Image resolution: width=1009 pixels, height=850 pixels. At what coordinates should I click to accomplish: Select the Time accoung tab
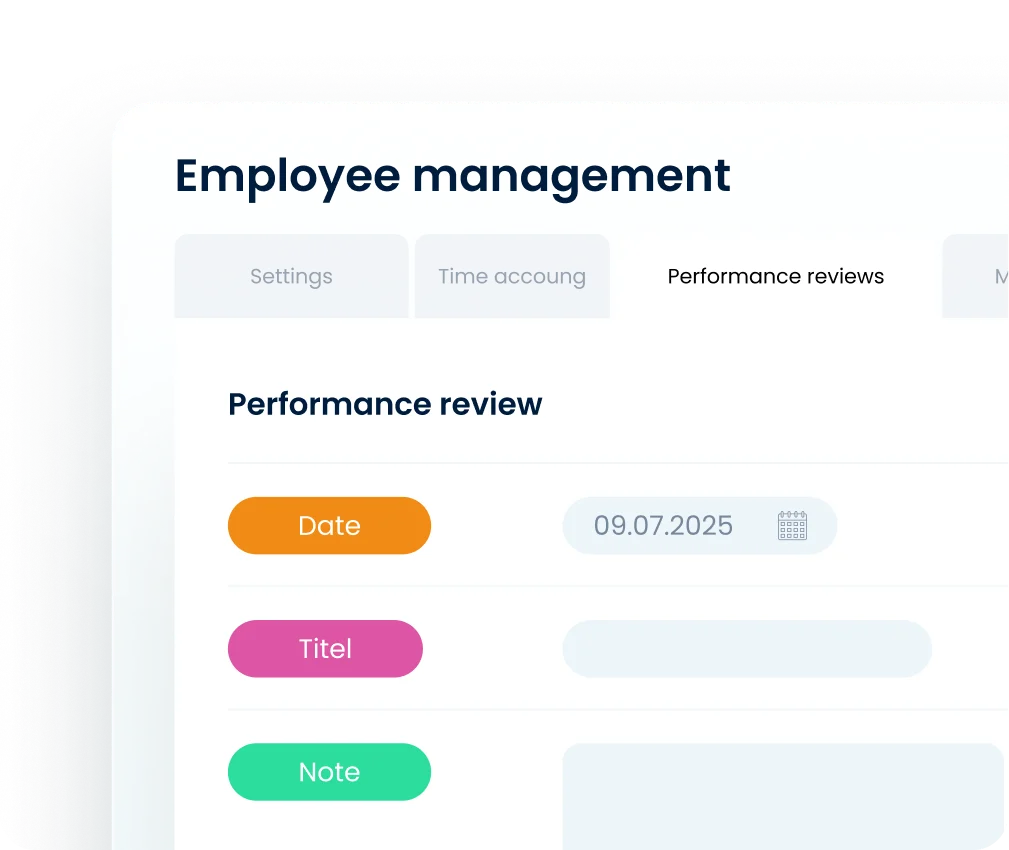click(x=511, y=276)
